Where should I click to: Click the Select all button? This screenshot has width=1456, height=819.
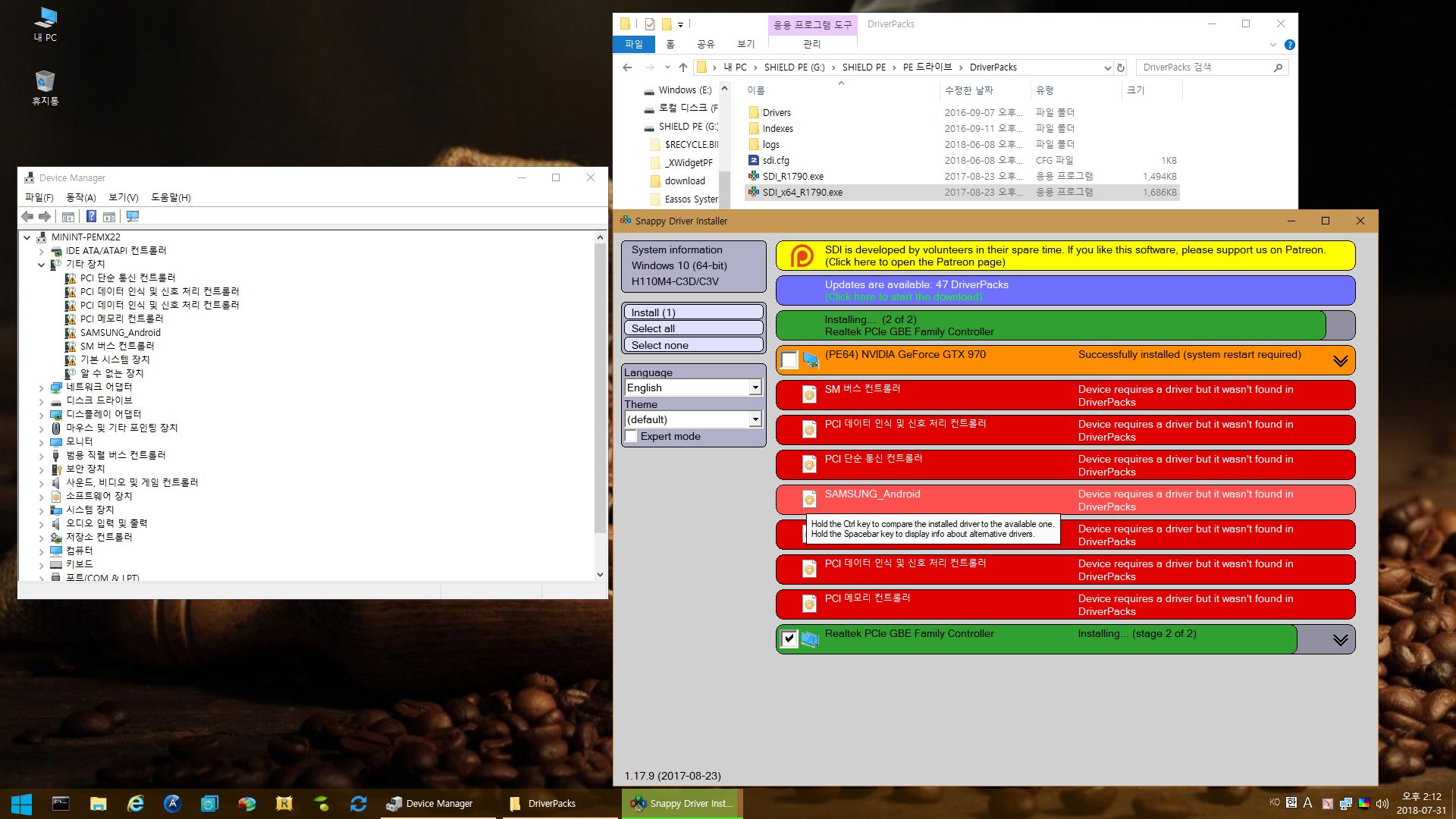click(693, 328)
